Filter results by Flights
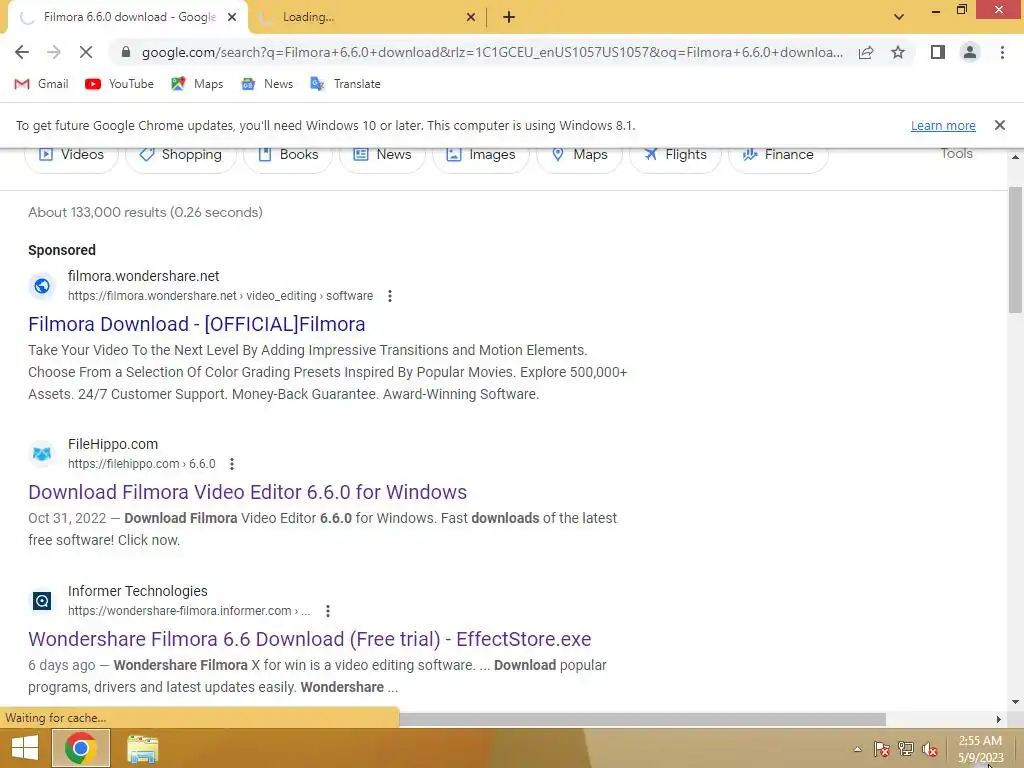Viewport: 1024px width, 768px height. [x=675, y=155]
